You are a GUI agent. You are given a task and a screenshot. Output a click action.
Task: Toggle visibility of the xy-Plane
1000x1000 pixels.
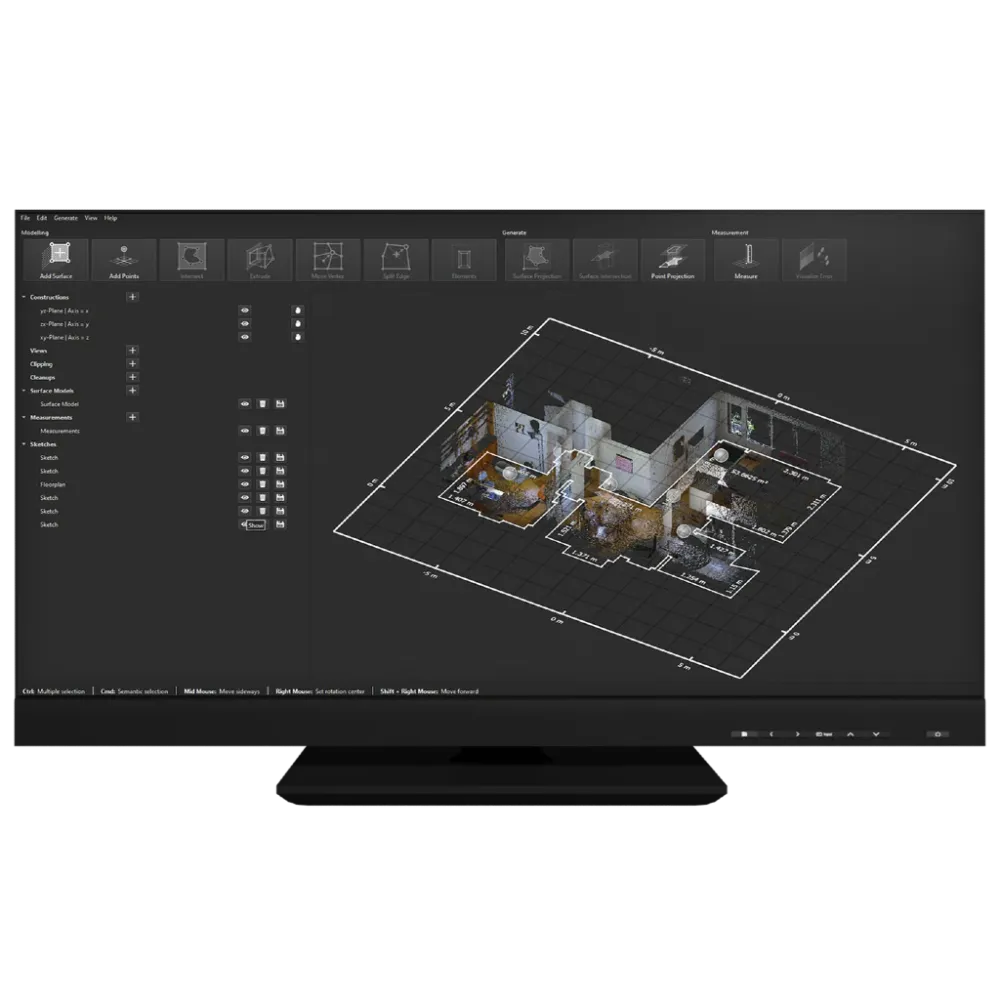(x=245, y=337)
